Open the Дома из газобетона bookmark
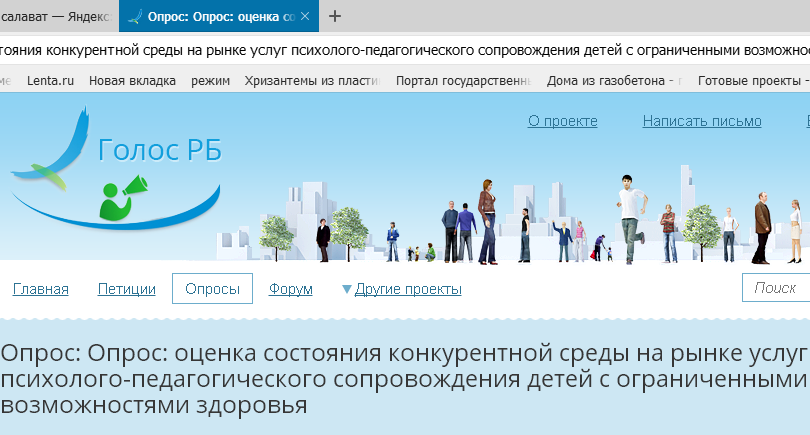The height and width of the screenshot is (435, 810). coord(615,81)
